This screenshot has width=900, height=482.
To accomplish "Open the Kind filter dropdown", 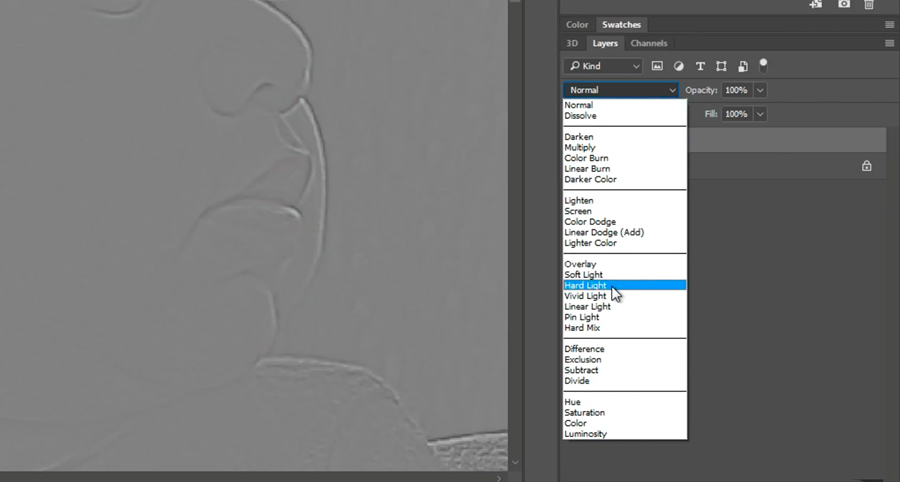I will [x=603, y=66].
